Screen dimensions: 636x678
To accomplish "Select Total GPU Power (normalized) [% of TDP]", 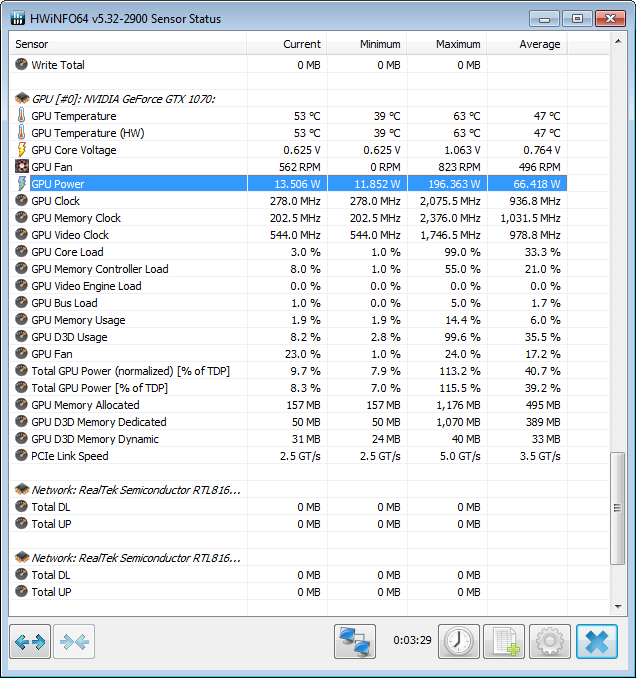I will tap(130, 371).
